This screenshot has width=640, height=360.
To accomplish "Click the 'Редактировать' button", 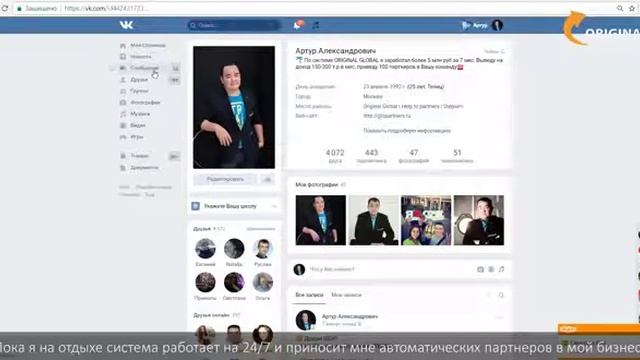I will (225, 179).
